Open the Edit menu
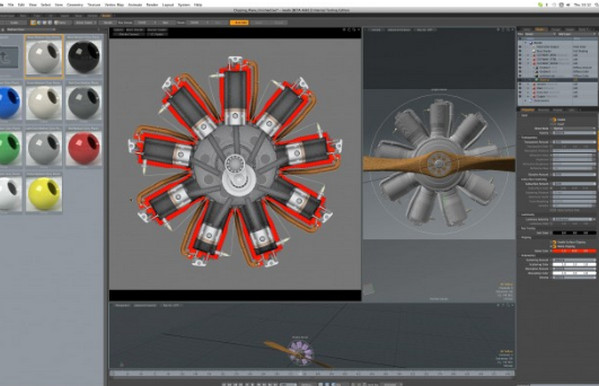This screenshot has height=386, width=599. point(21,5)
